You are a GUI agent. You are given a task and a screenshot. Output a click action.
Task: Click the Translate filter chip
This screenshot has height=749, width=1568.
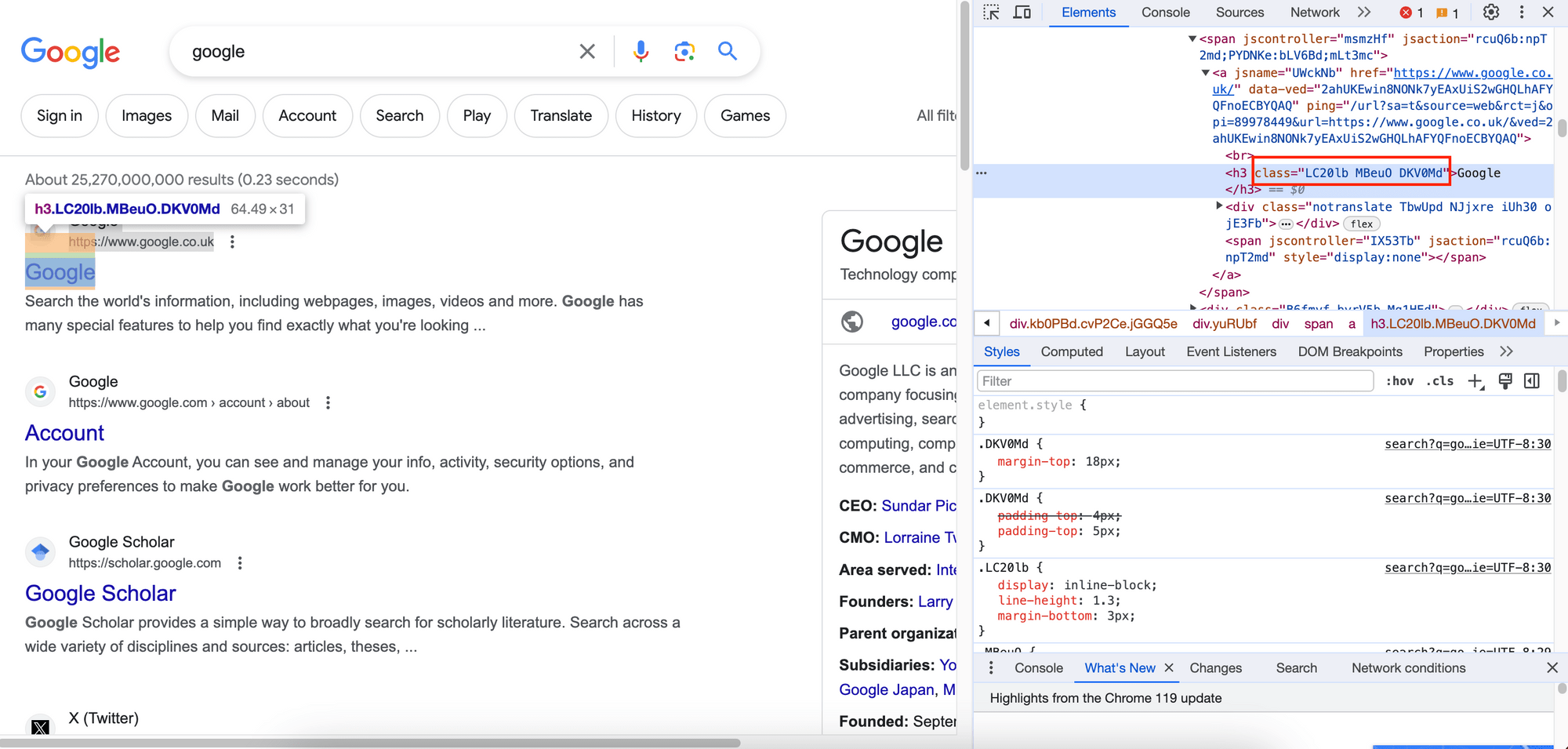pos(561,116)
